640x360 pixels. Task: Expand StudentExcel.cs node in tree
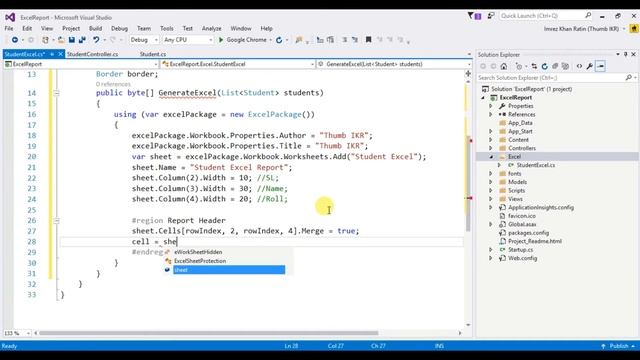tap(499, 165)
